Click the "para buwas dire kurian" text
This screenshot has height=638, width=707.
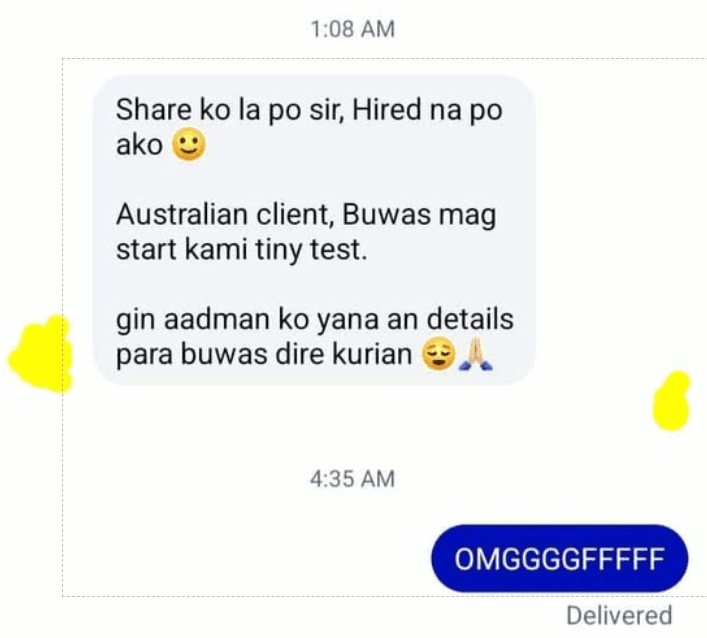coord(264,354)
